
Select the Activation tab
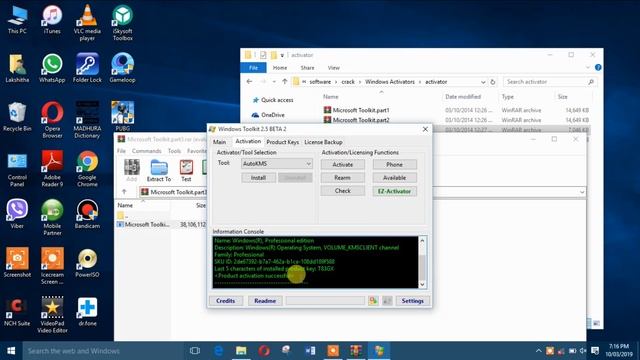(248, 141)
